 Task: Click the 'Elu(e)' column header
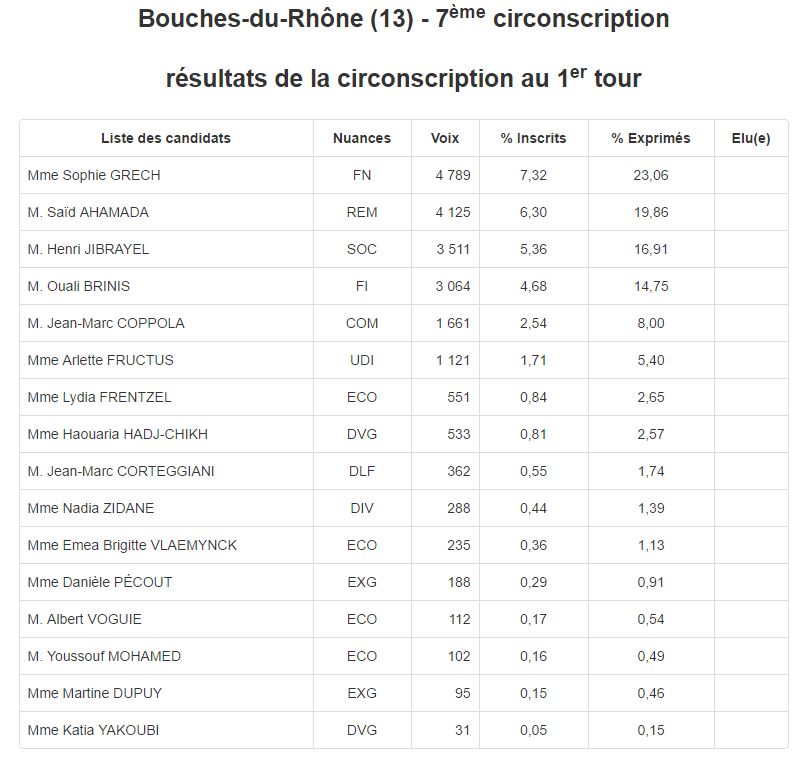pyautogui.click(x=750, y=138)
